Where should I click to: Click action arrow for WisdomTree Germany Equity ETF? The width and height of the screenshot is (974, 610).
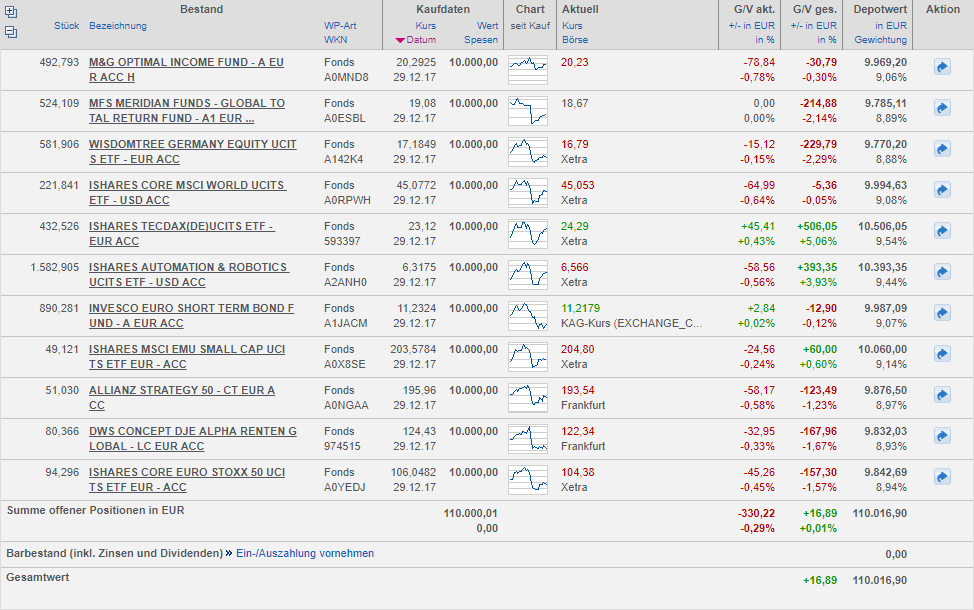(x=942, y=148)
